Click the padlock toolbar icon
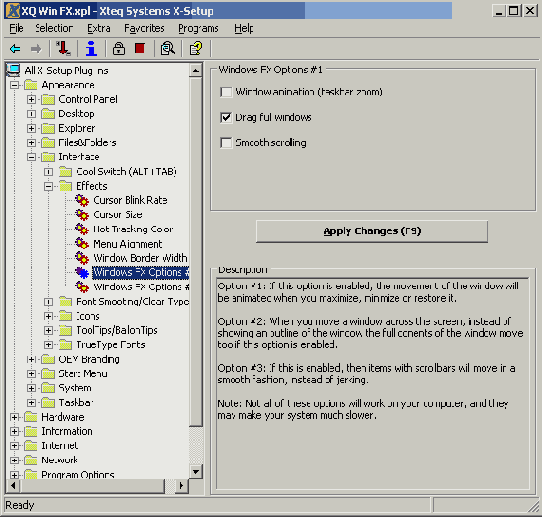This screenshot has height=517, width=542. tap(119, 48)
